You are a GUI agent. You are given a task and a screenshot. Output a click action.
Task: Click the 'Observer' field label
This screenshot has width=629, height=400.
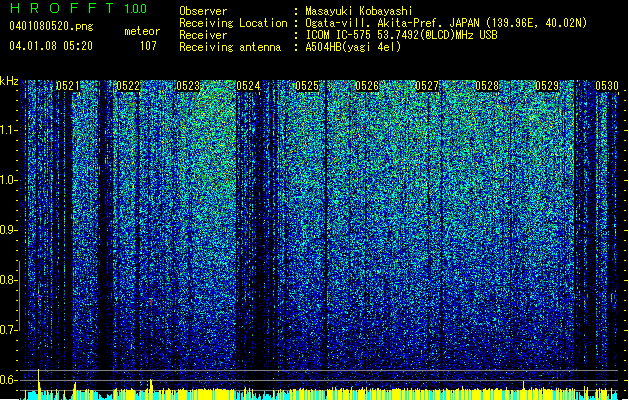(x=203, y=11)
